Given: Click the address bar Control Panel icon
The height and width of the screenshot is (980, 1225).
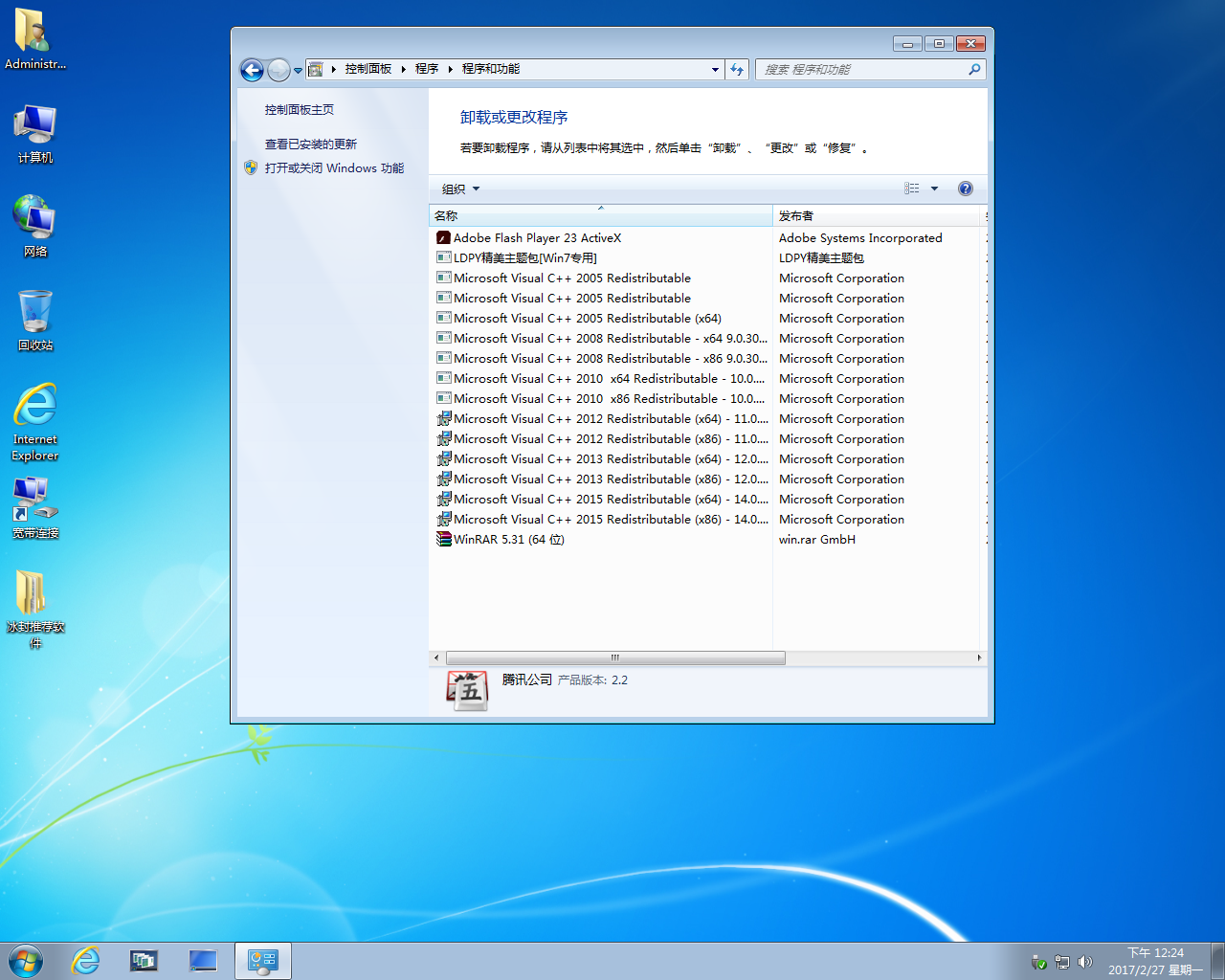Looking at the screenshot, I should coord(315,69).
